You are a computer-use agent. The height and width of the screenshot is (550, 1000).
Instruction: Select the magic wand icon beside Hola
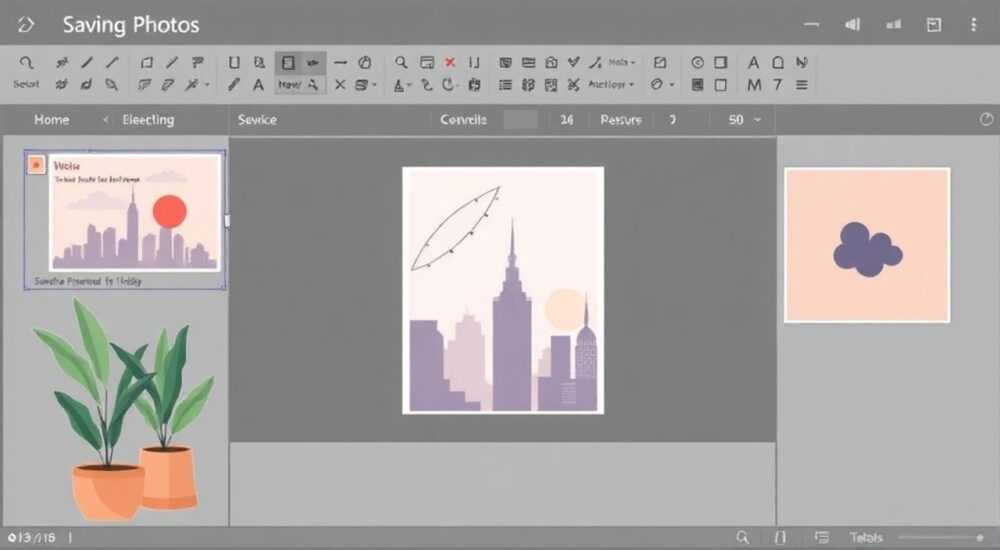(x=596, y=62)
